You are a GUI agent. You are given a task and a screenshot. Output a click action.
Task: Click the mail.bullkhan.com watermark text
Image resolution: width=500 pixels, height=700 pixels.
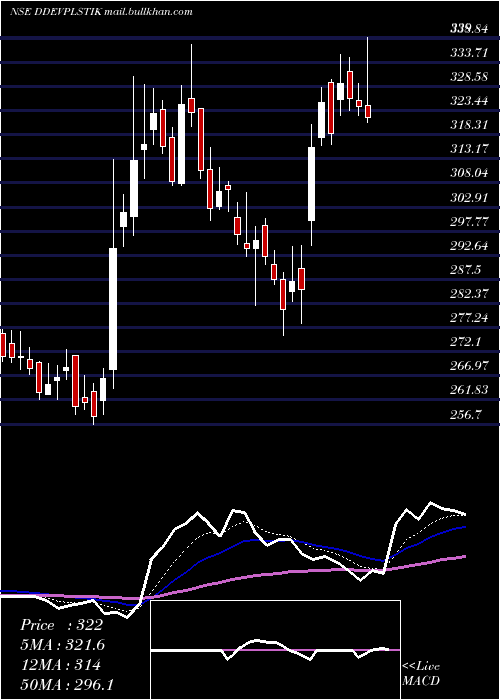pos(148,12)
